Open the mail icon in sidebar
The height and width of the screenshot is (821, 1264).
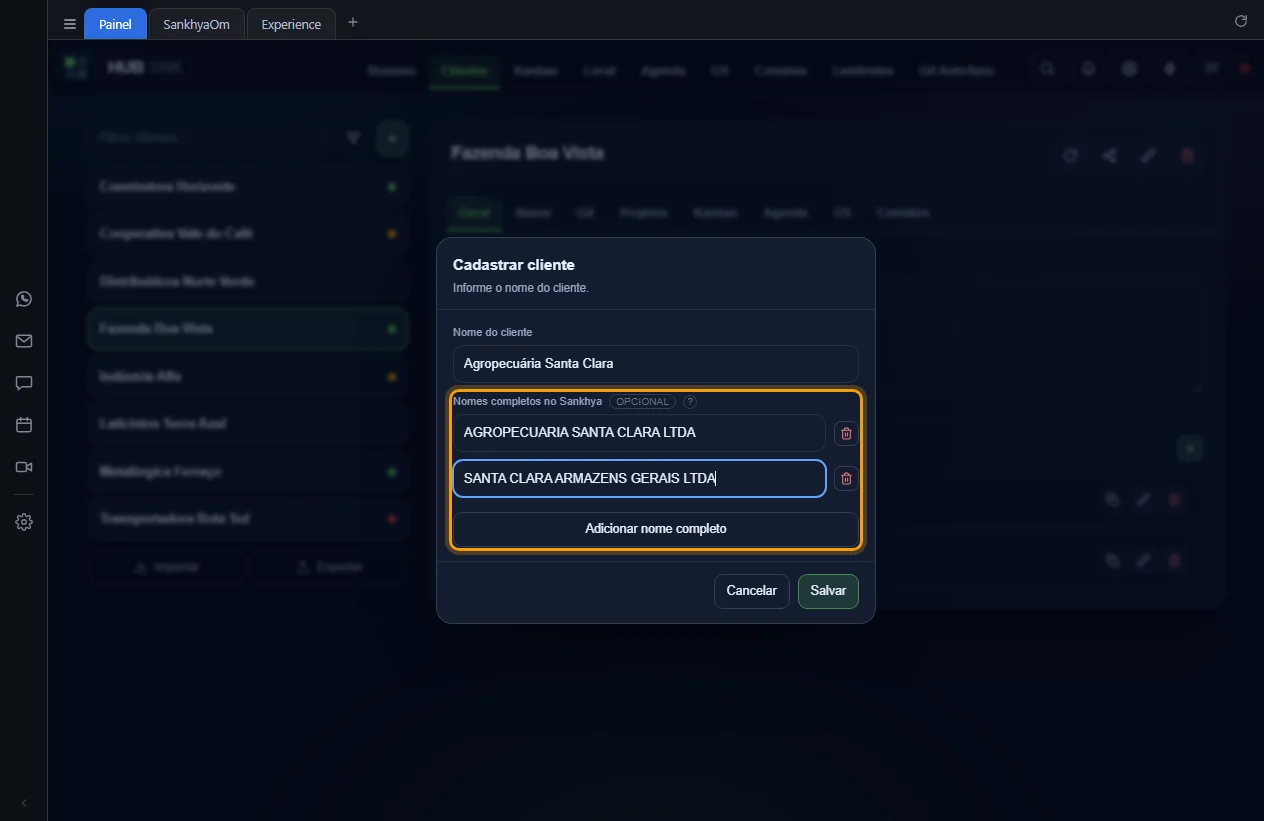click(x=24, y=341)
